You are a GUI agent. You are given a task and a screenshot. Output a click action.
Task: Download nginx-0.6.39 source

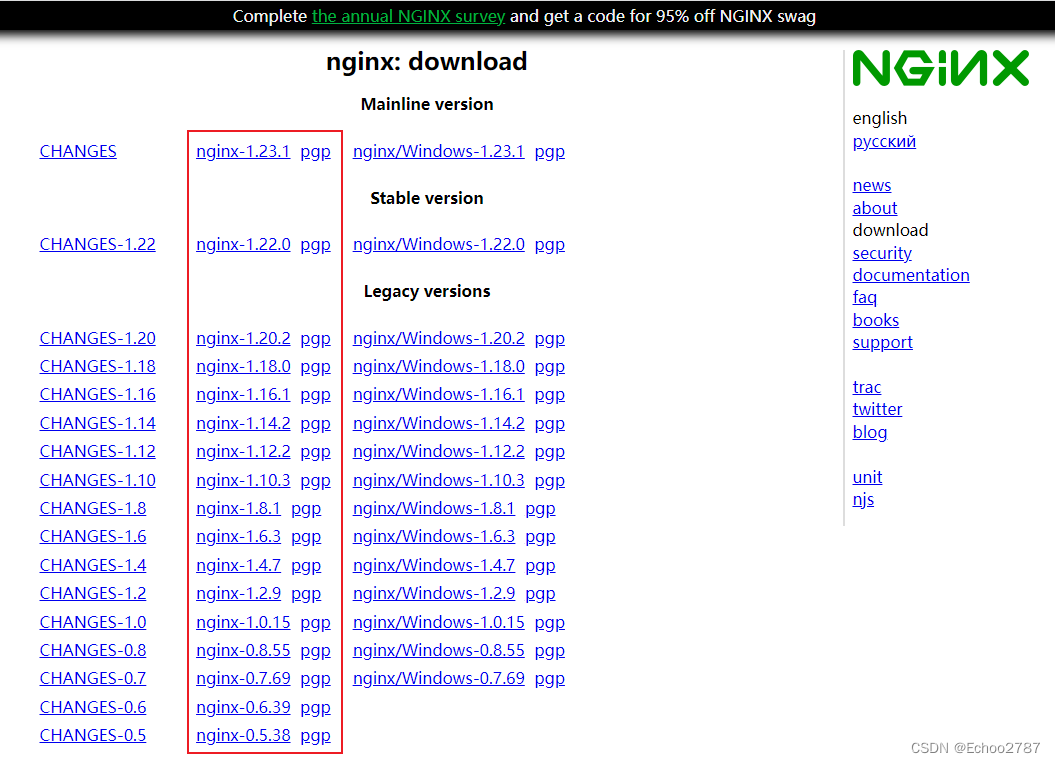[x=243, y=707]
